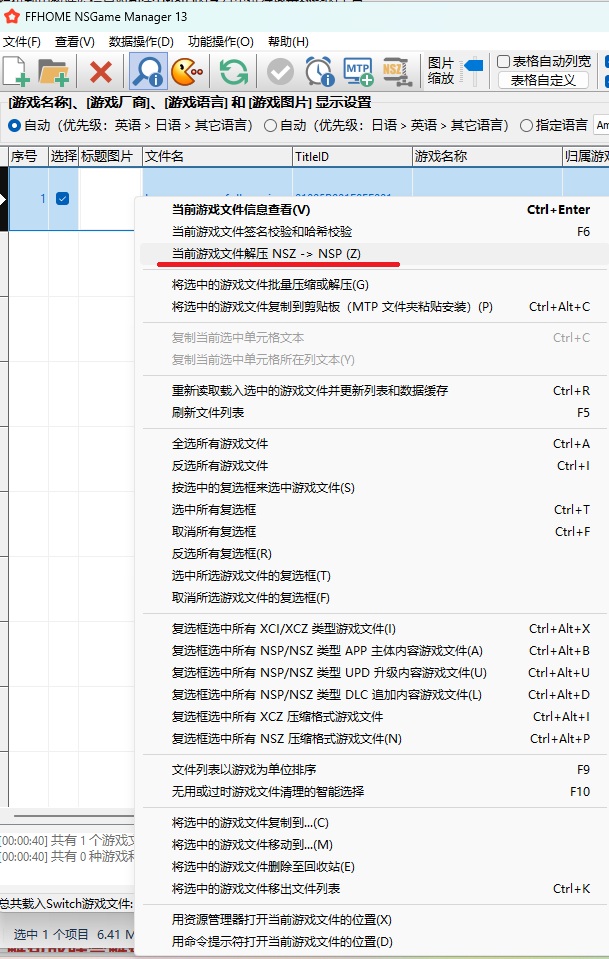Choose 文件列表以游戏为单位排序
The width and height of the screenshot is (609, 959).
pyautogui.click(x=374, y=770)
